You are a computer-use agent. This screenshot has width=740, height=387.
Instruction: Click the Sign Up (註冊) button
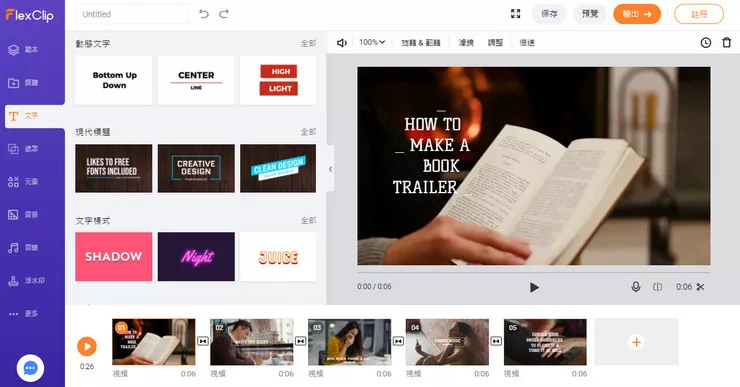[699, 14]
